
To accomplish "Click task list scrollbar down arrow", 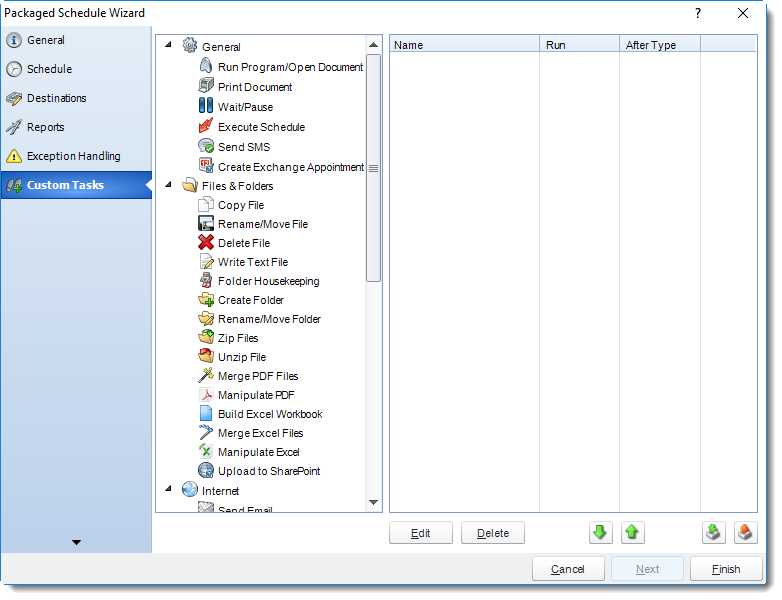I will (373, 502).
